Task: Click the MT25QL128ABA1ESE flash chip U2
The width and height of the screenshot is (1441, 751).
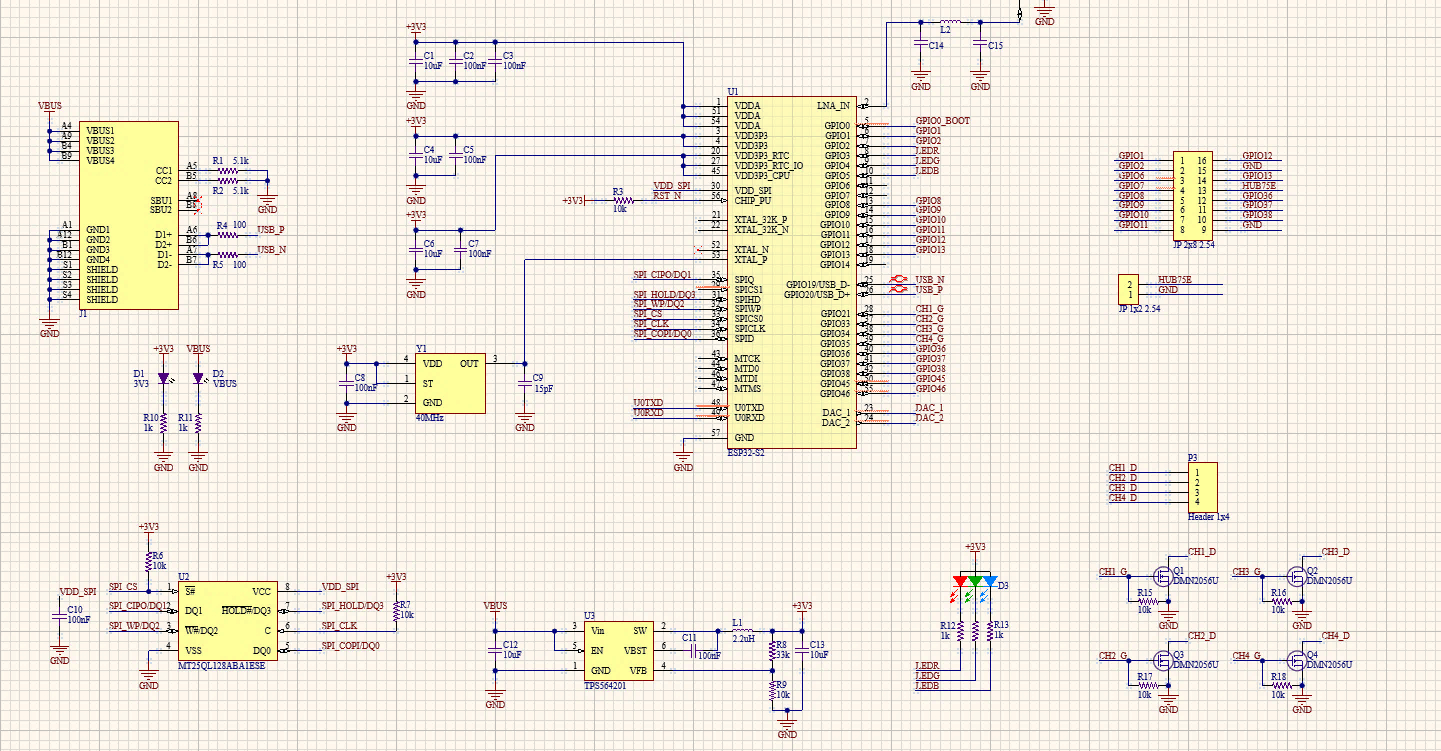Action: click(x=229, y=620)
